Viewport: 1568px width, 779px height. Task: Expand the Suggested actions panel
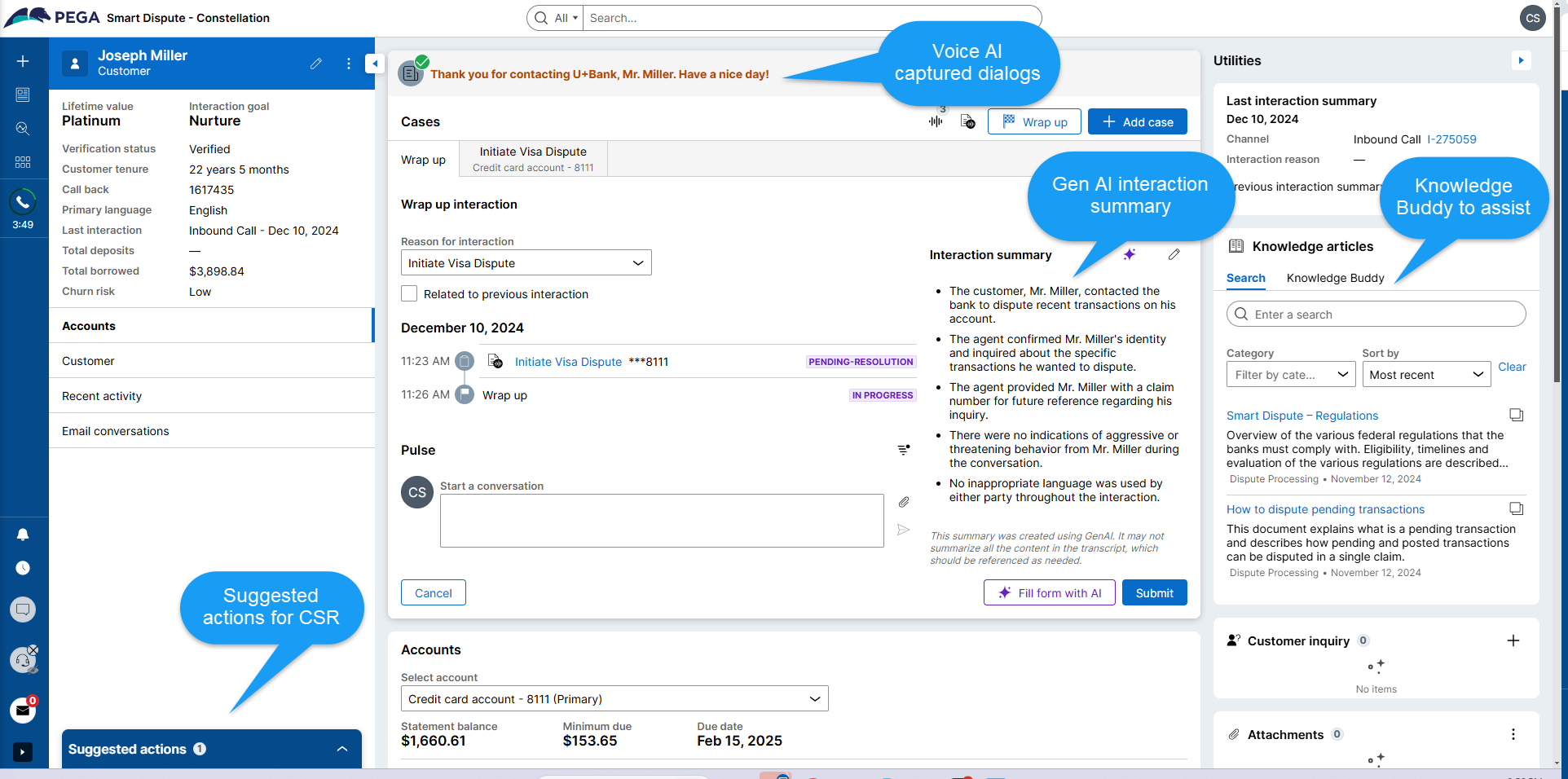(342, 749)
